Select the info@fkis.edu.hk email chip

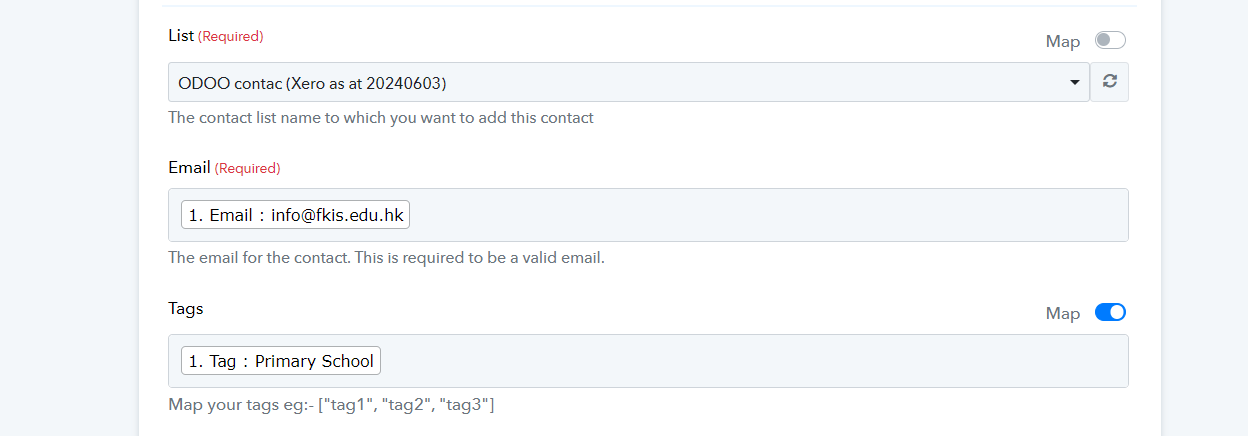295,215
